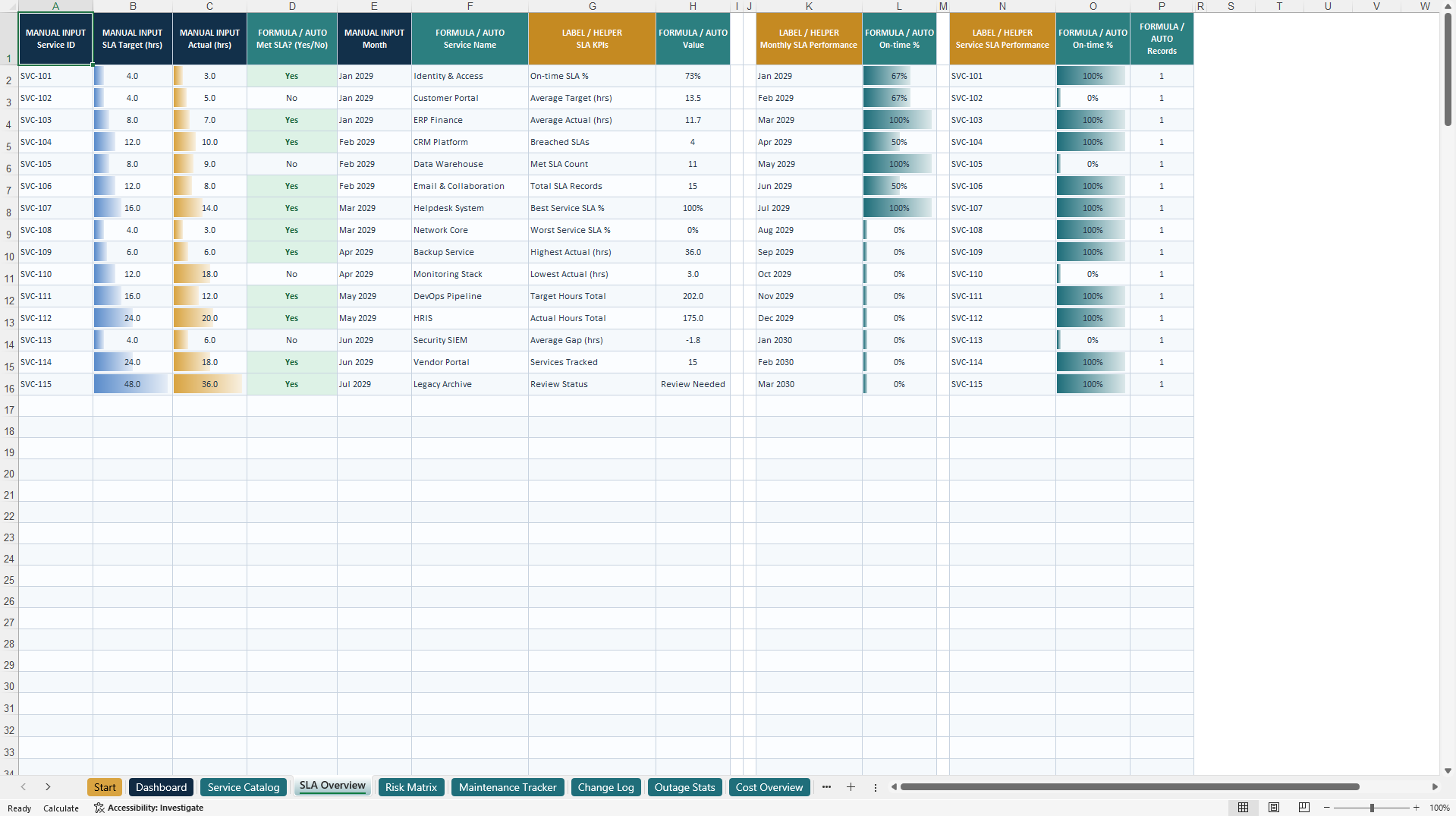1456x816 pixels.
Task: Switch to Page Layout view icon
Action: [x=1274, y=808]
